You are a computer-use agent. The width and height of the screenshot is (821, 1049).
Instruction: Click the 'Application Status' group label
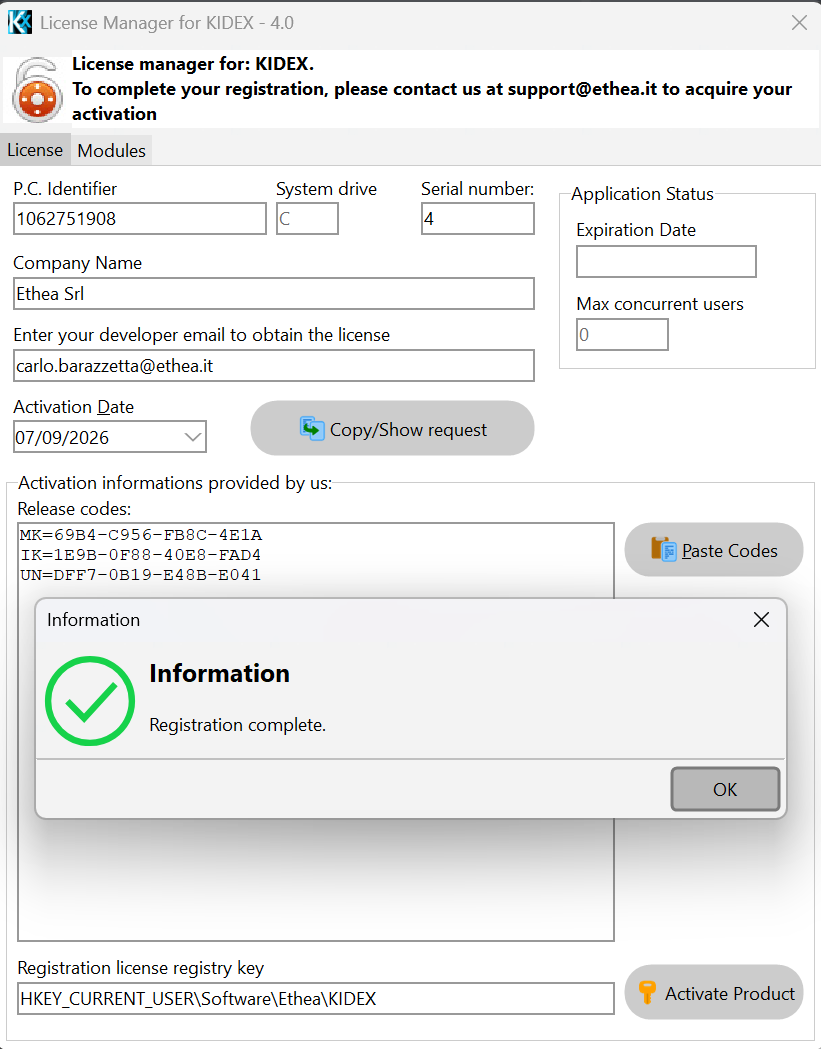pos(642,194)
